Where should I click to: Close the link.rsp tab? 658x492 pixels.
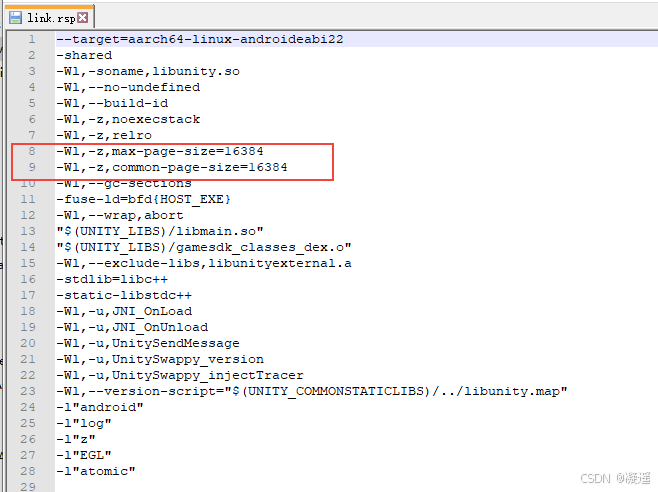[x=83, y=18]
